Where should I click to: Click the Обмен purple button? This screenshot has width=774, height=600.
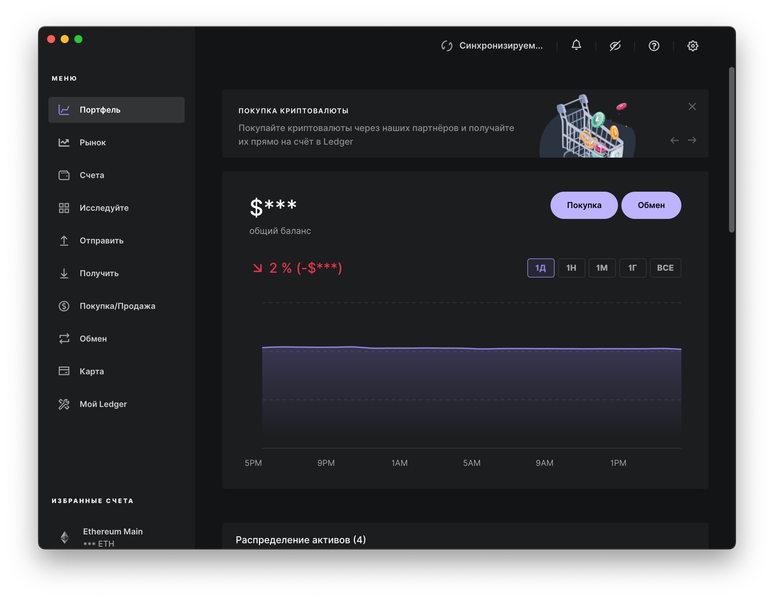click(x=651, y=205)
